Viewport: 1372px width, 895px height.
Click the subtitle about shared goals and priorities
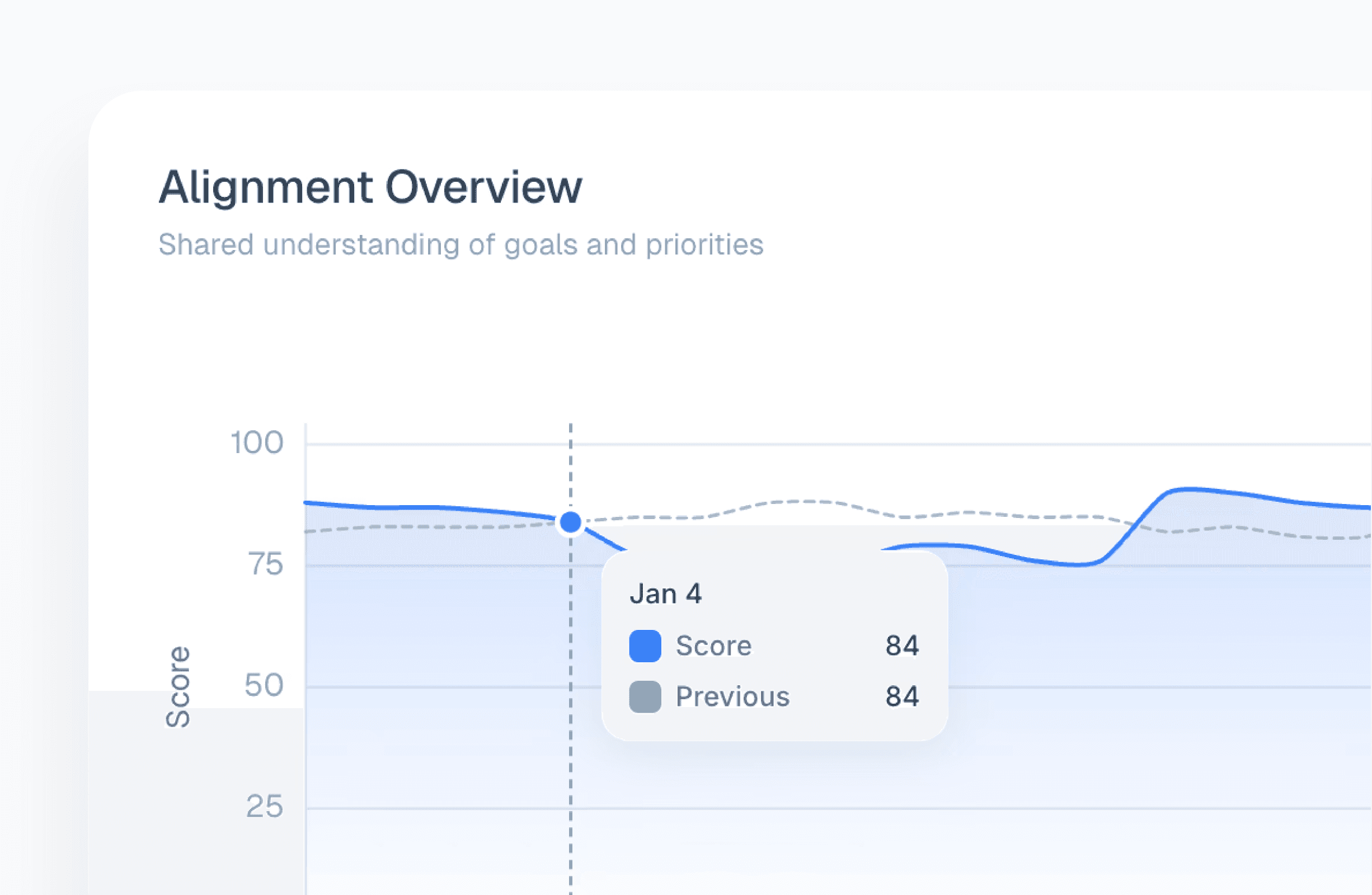[461, 244]
